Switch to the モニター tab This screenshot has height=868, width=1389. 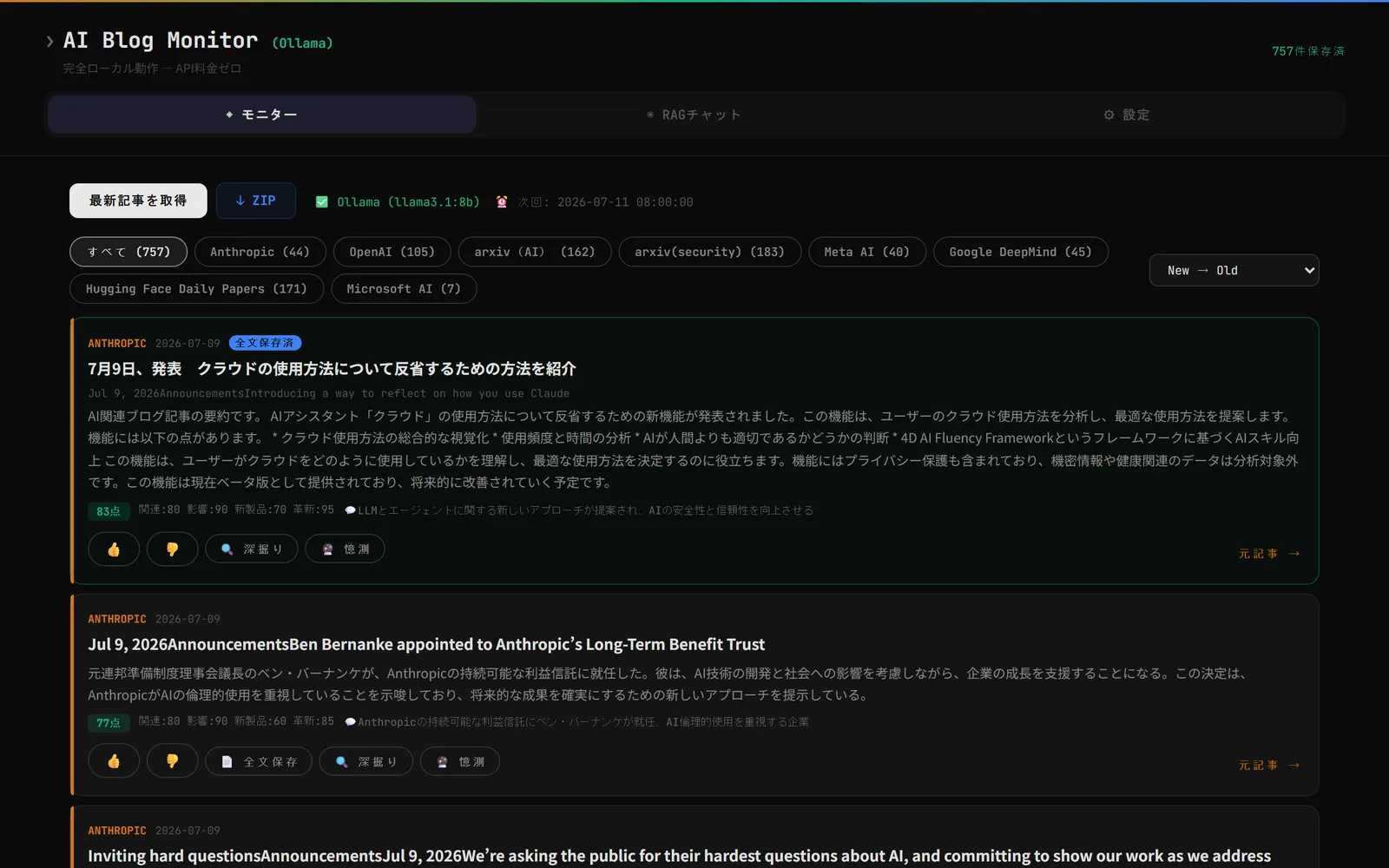[262, 115]
